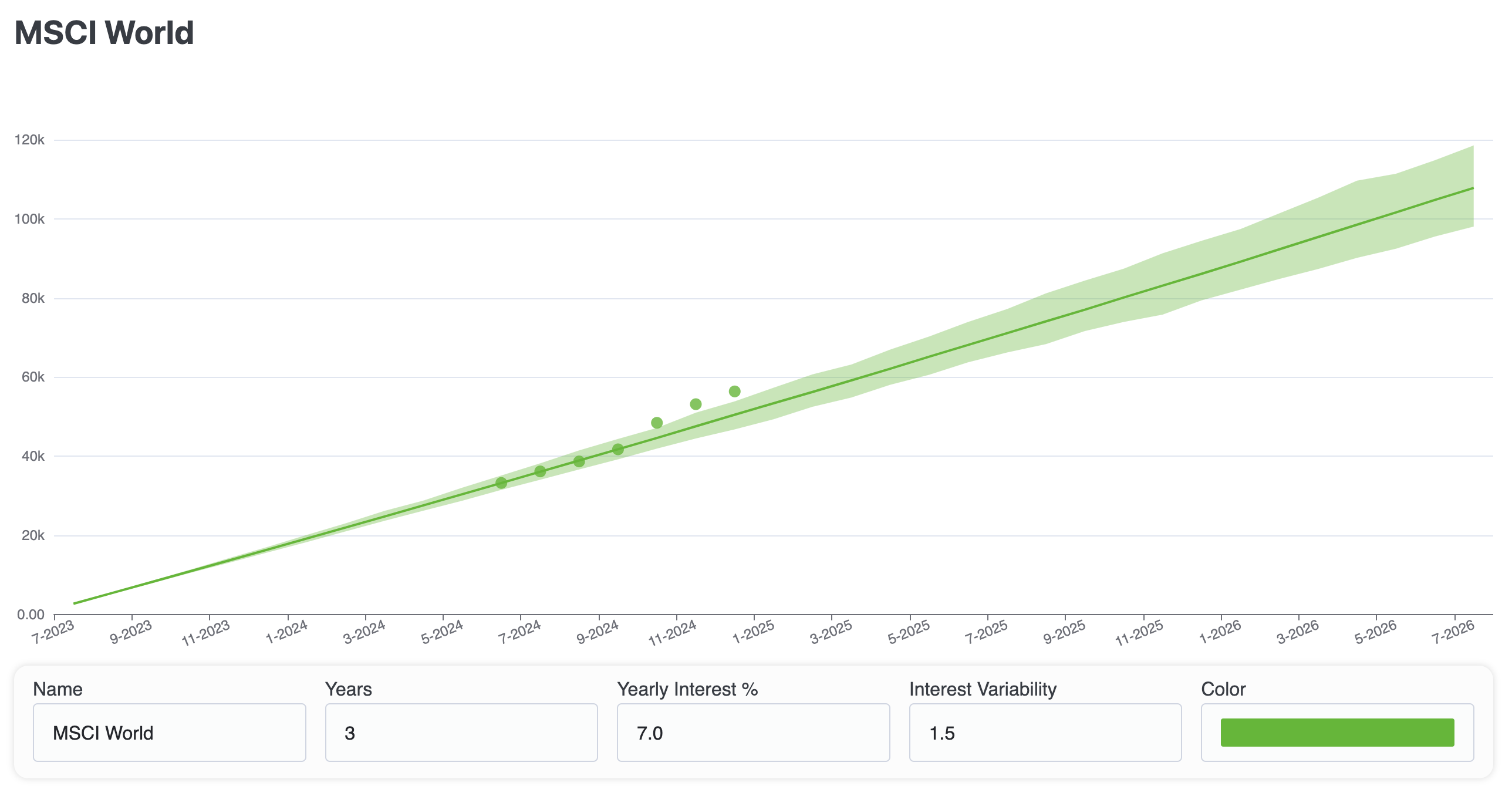
Task: Click the data point near 53k
Action: point(696,404)
